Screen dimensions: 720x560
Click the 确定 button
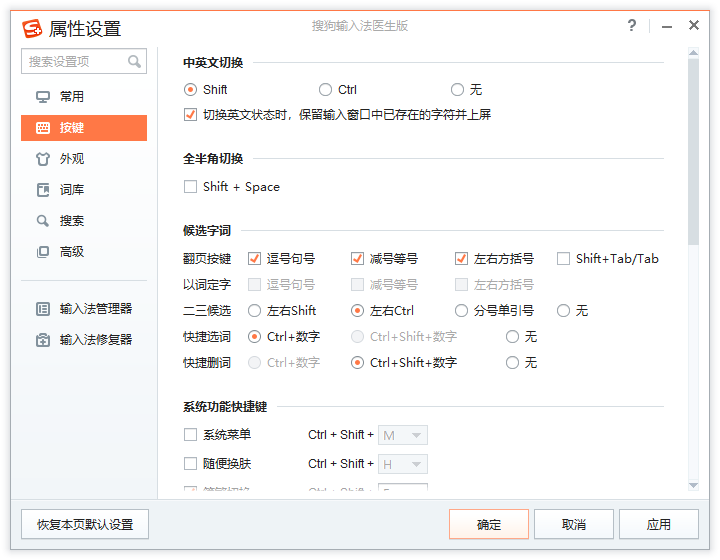pos(489,524)
